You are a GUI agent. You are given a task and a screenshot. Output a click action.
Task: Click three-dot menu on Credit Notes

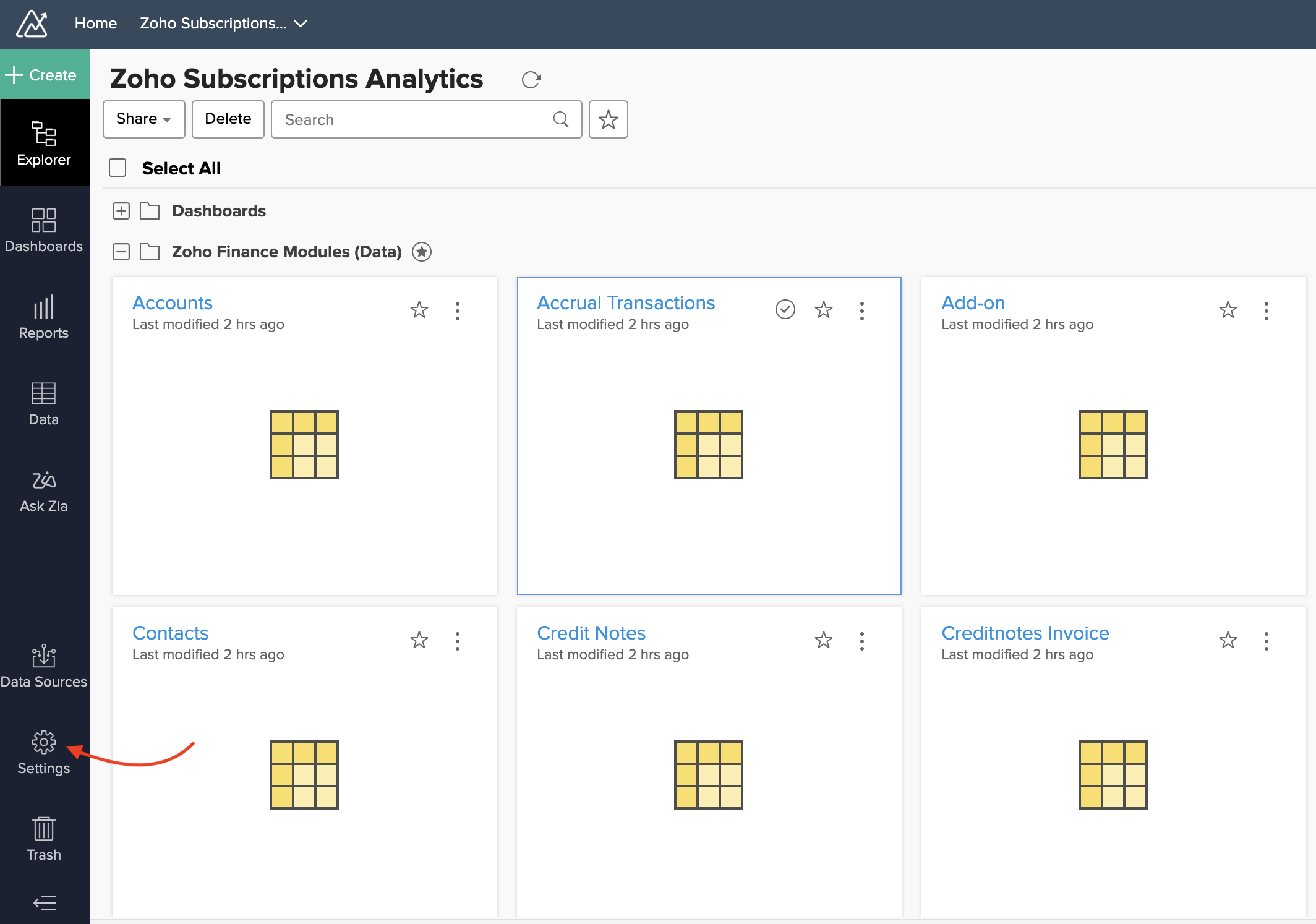(862, 640)
